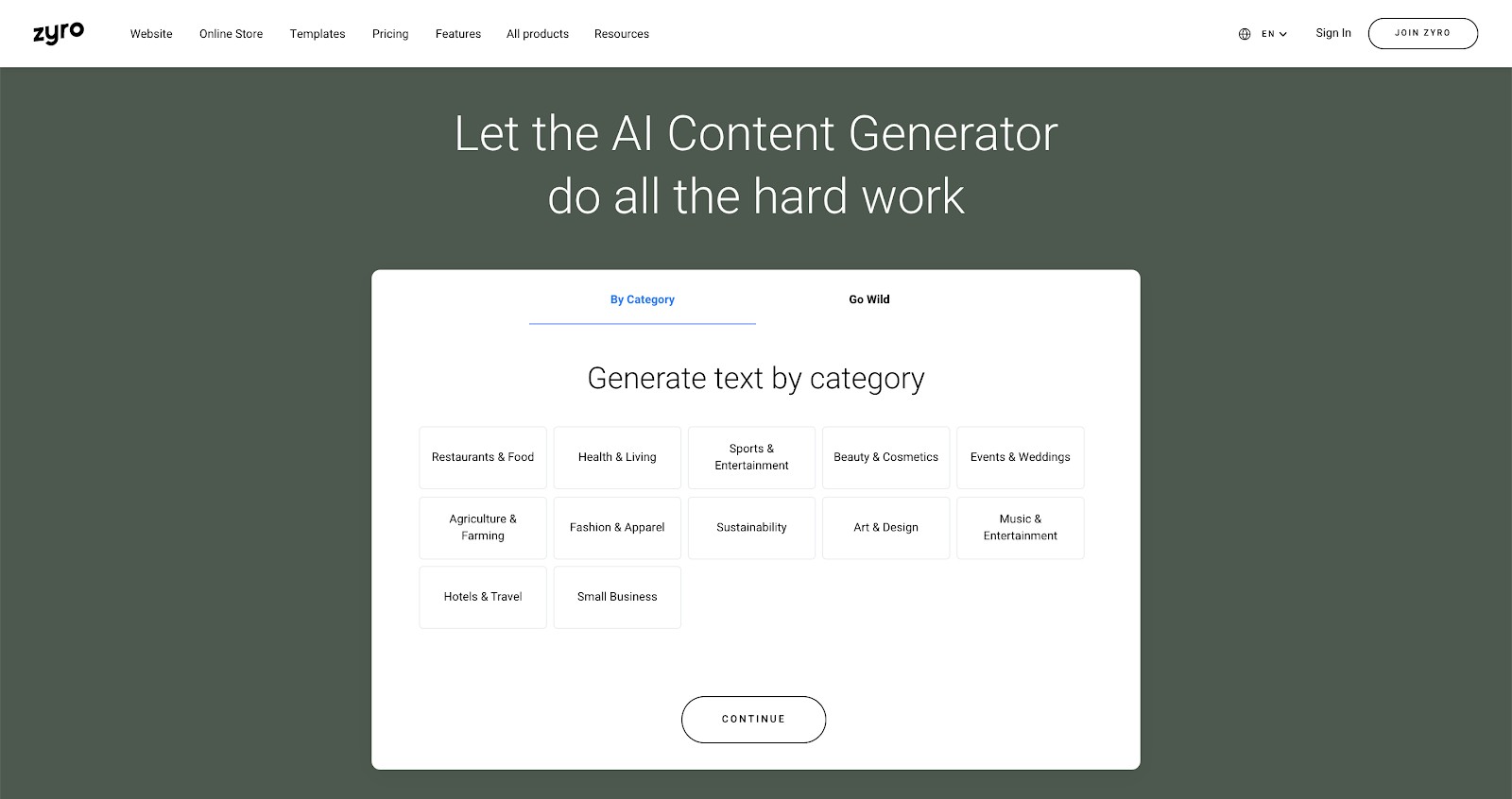The height and width of the screenshot is (799, 1512).
Task: Switch to the Go Wild tab
Action: pos(869,299)
